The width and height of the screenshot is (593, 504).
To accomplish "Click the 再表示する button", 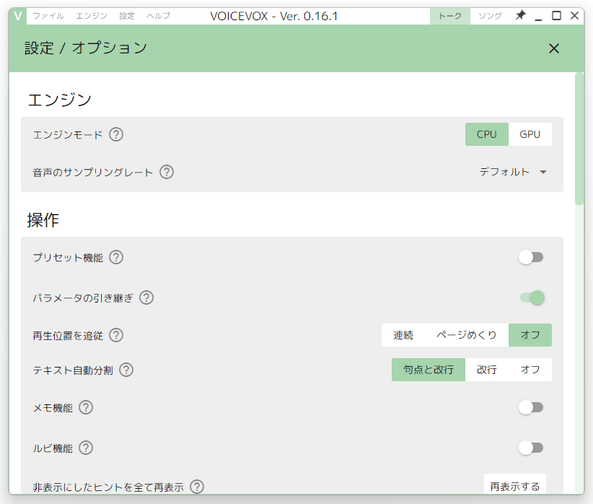I will (515, 484).
